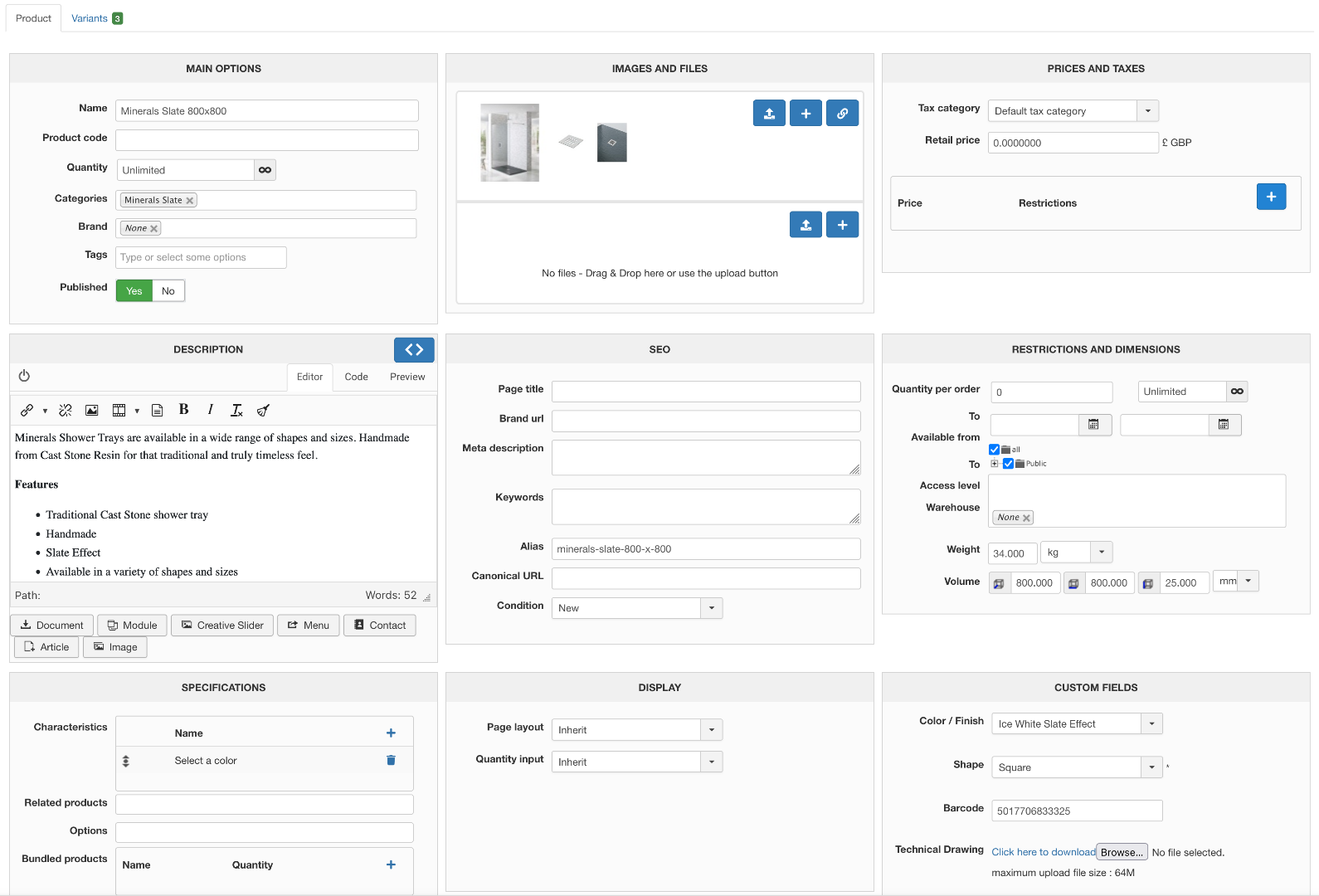Screen dimensions: 1319x896
Task: Click the clear formatting icon
Action: pos(236,411)
